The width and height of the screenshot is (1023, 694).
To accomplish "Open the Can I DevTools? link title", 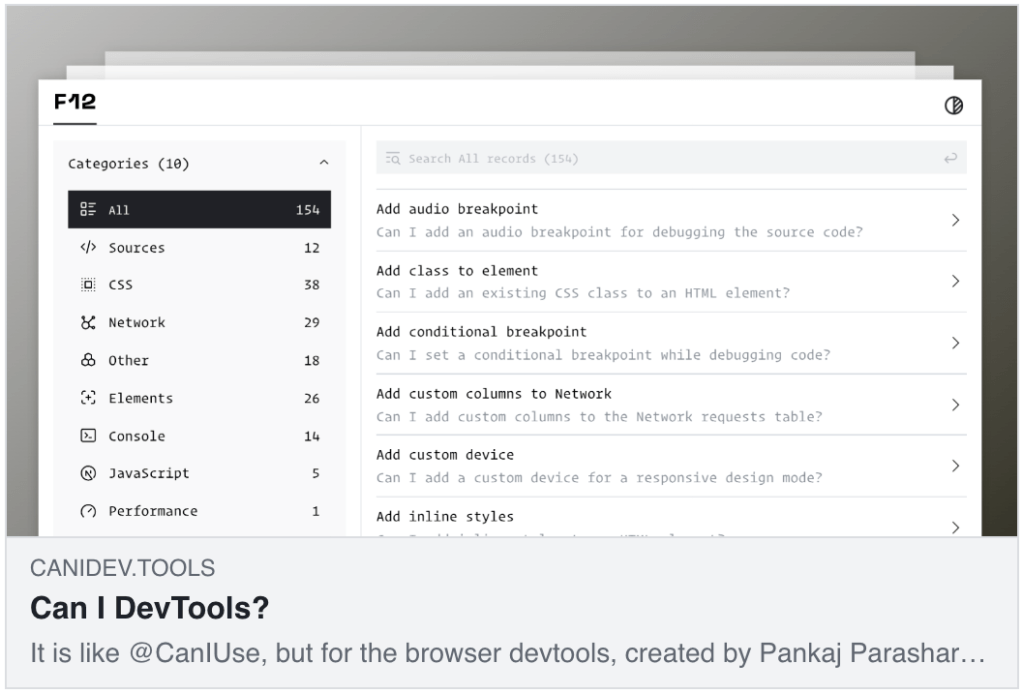I will [x=150, y=608].
